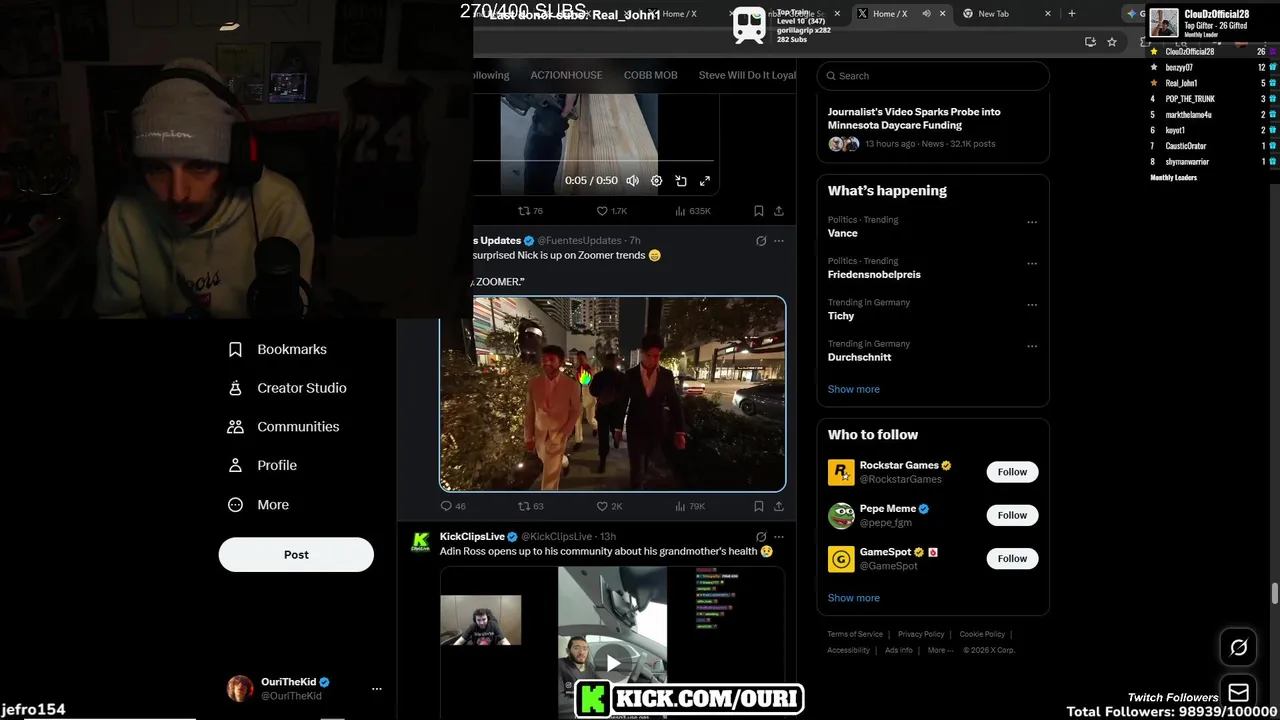
Task: Open more options on FuentesUpdates tweet
Action: pyautogui.click(x=779, y=241)
